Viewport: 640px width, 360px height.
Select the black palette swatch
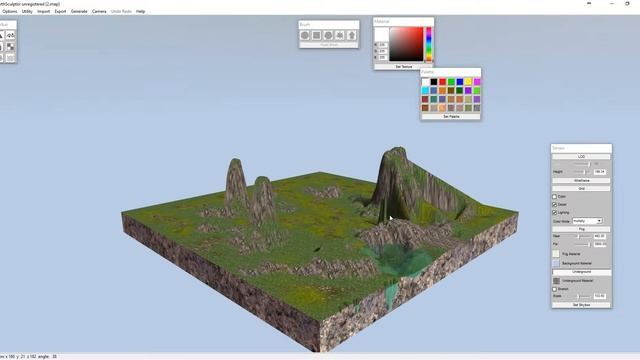coord(434,82)
